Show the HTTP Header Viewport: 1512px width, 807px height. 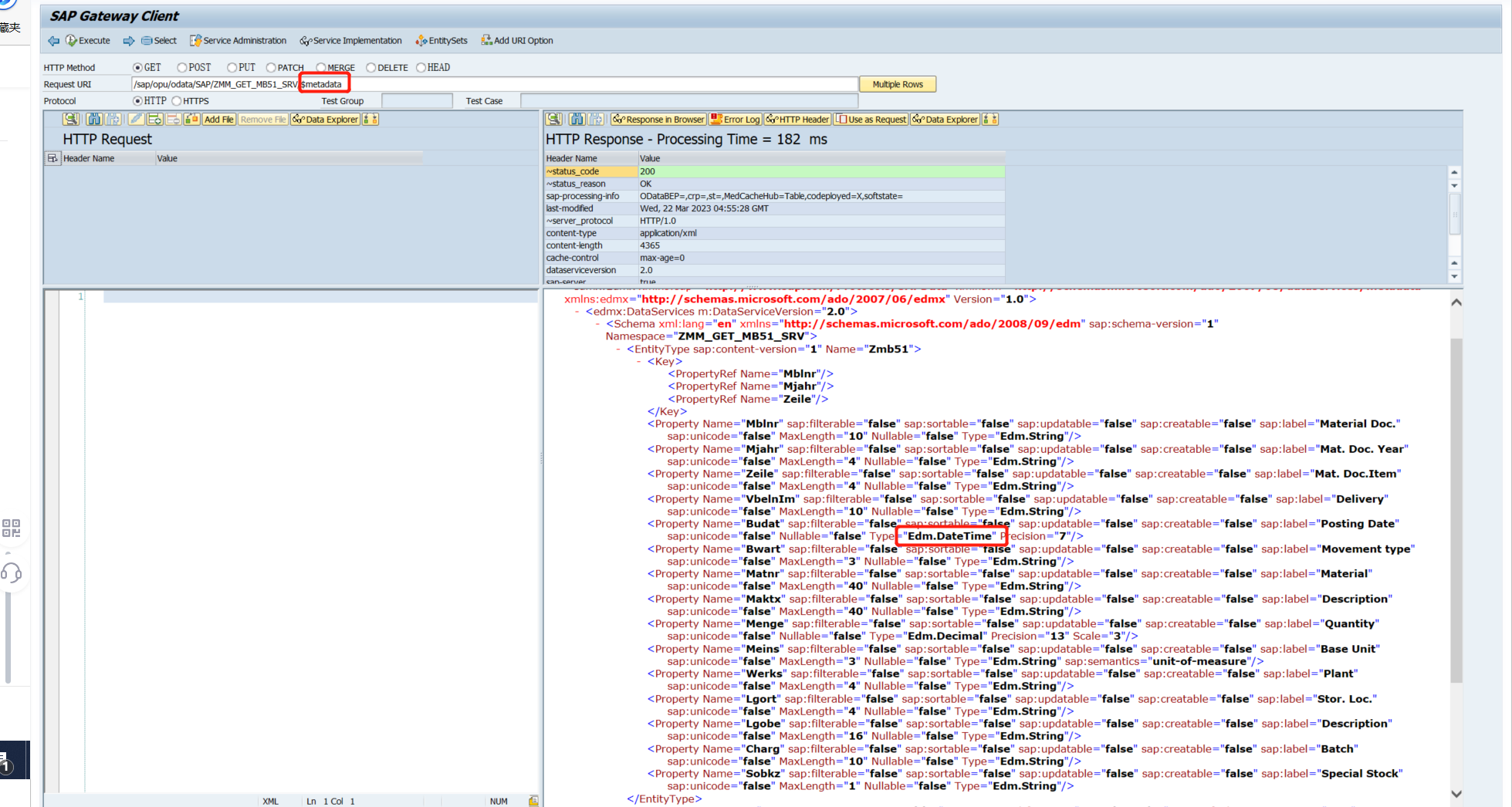tap(797, 119)
